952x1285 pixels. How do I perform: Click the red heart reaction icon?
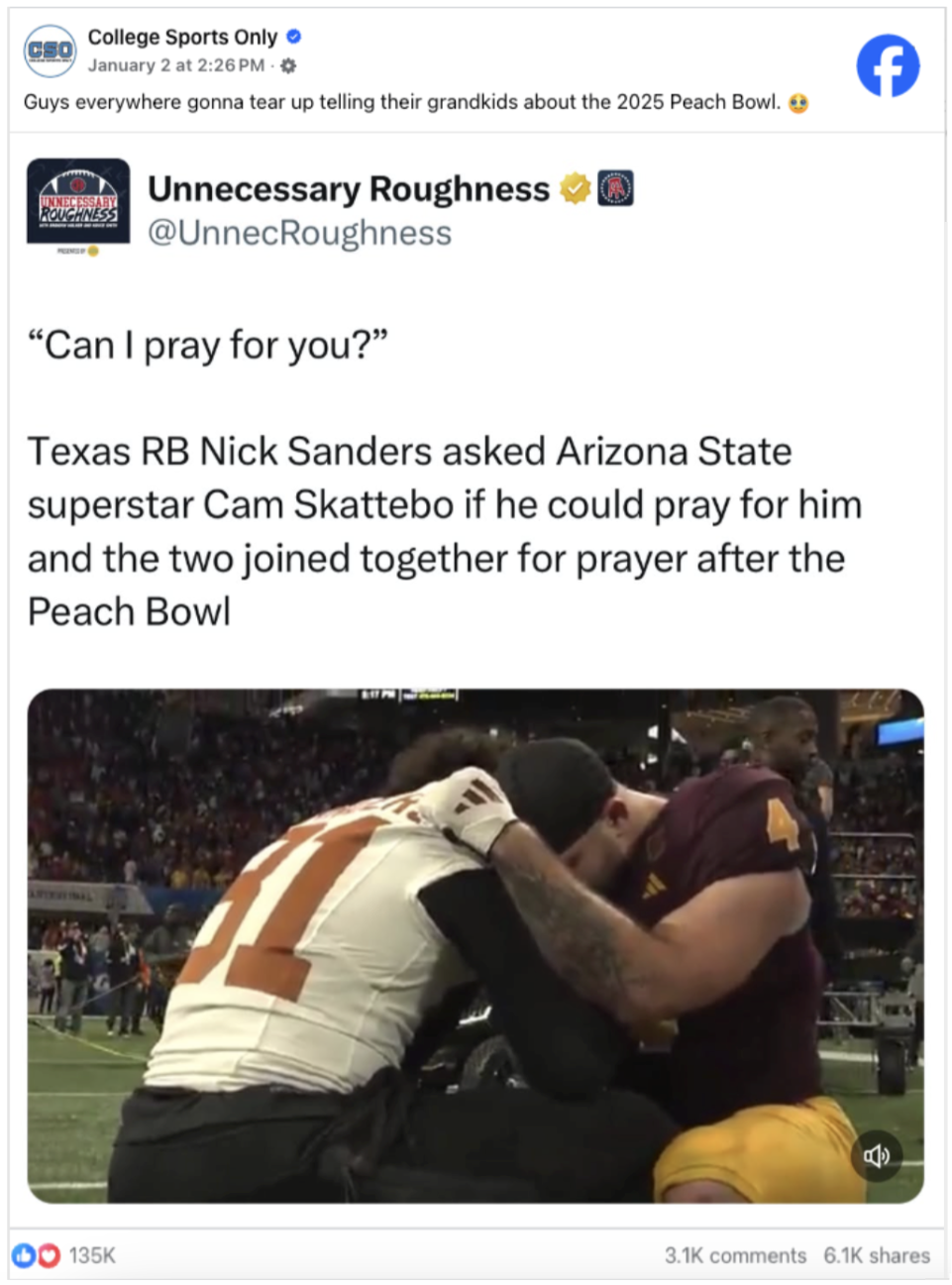coord(48,1255)
